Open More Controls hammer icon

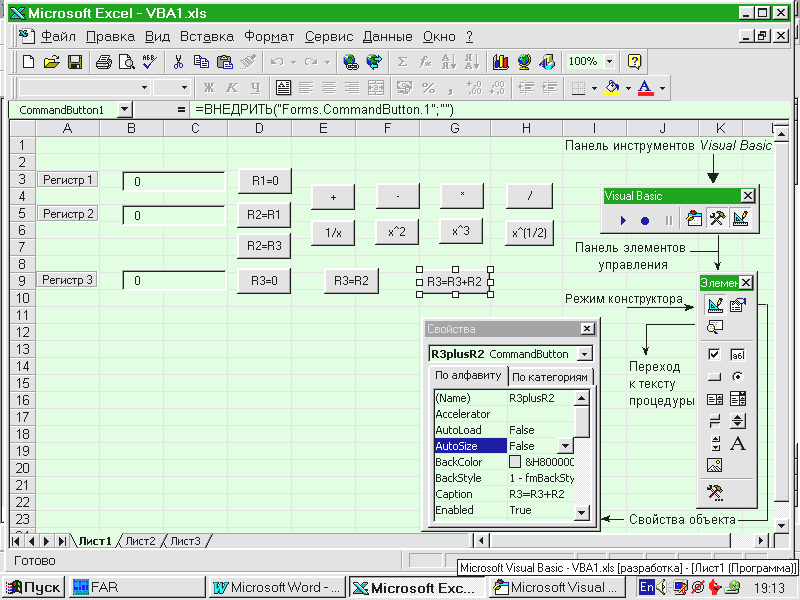[715, 492]
